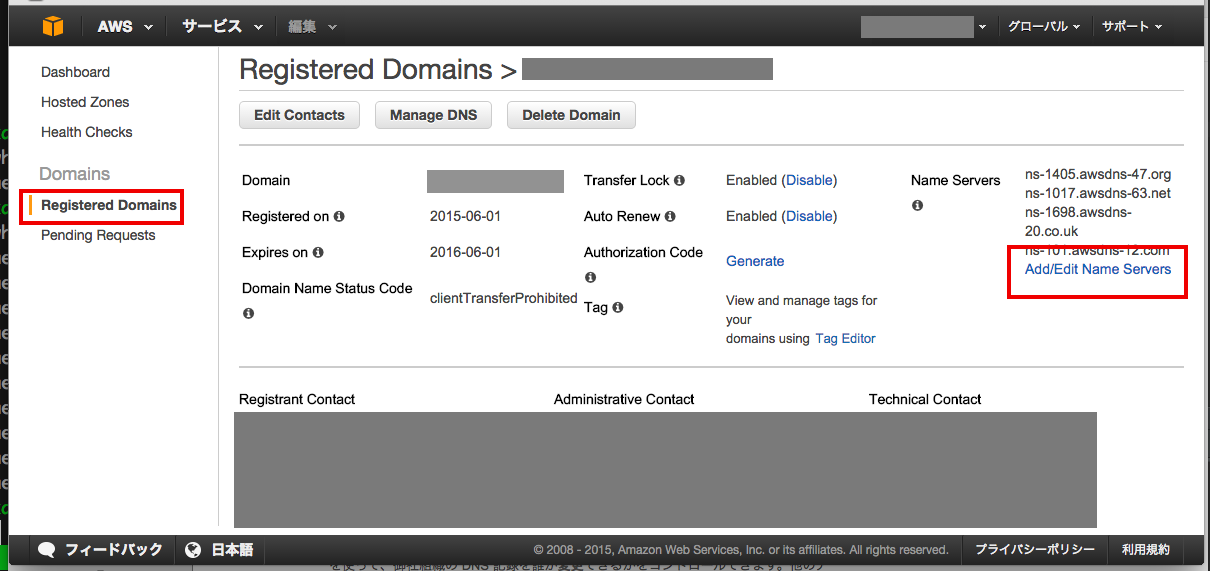Click the Edit Contacts button
Viewport: 1210px width, 571px height.
coord(300,115)
